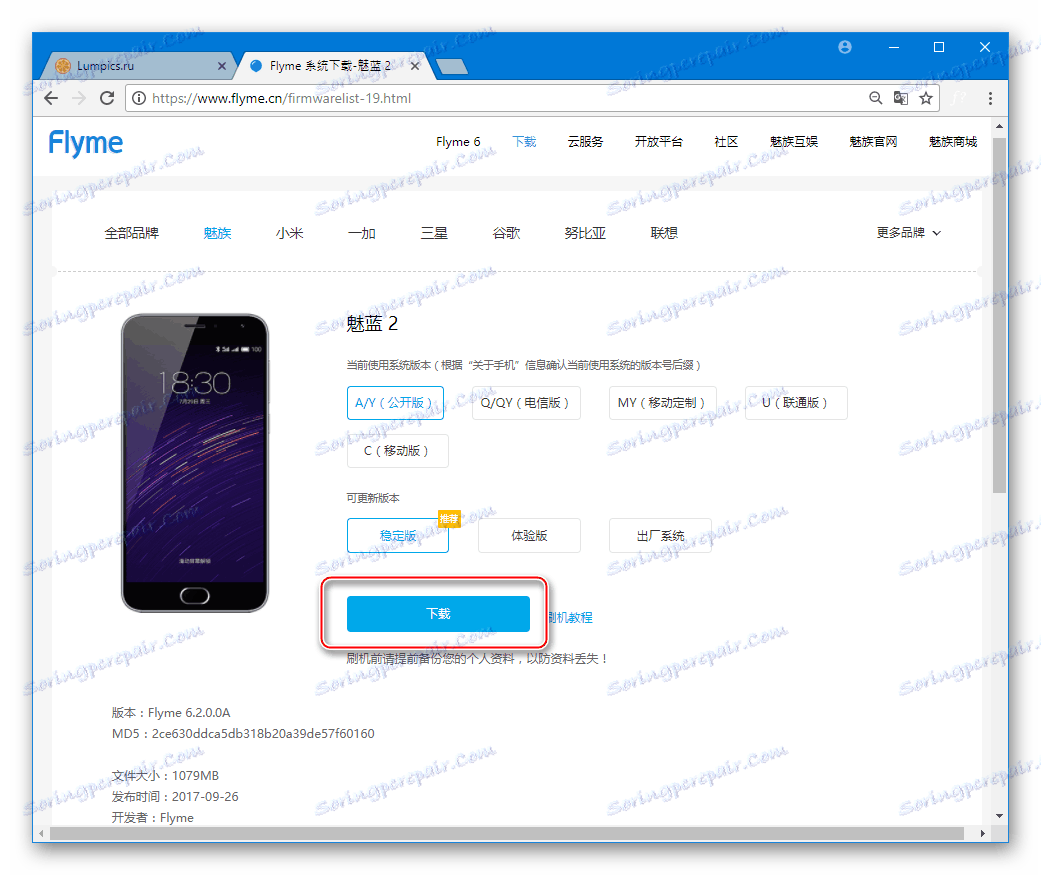
Task: Open the Chrome profile avatar icon
Action: click(844, 47)
